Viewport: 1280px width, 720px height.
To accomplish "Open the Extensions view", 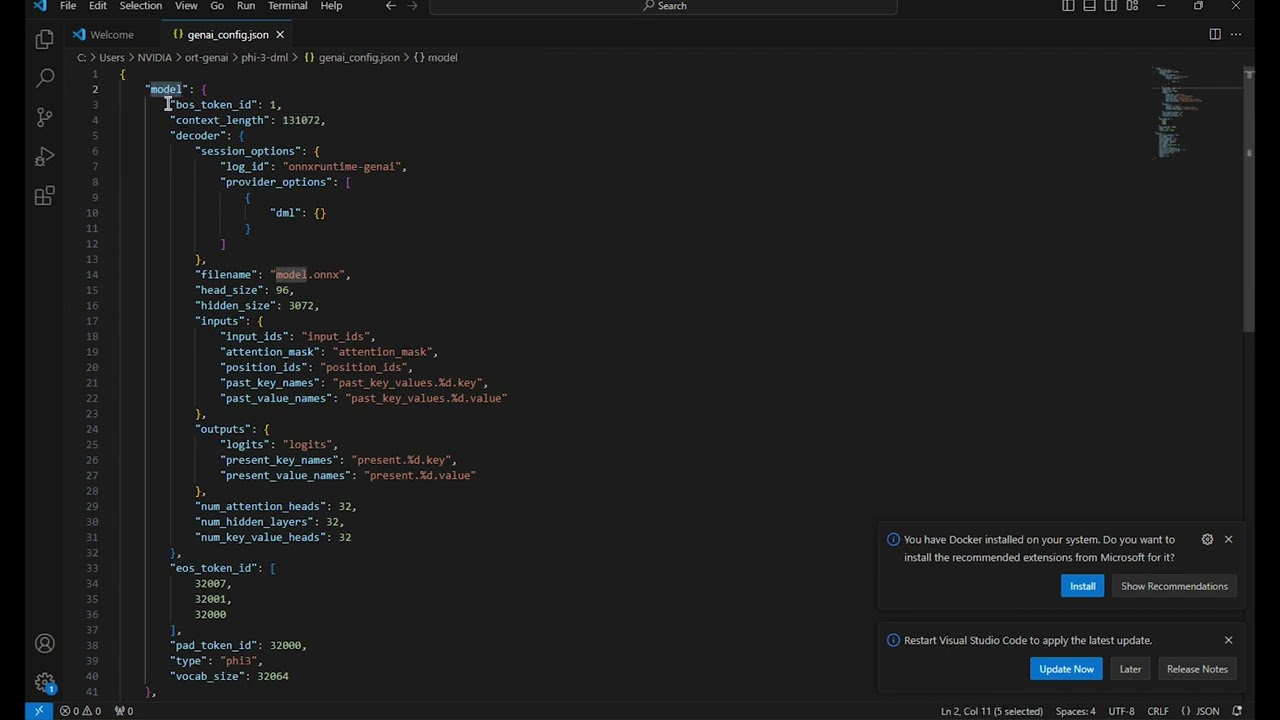I will (x=44, y=196).
